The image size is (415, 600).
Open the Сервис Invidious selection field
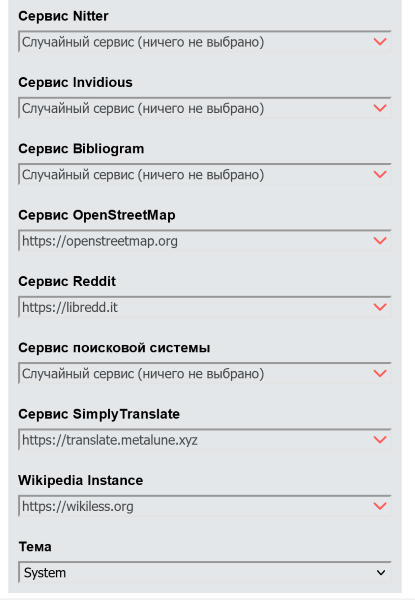[205, 108]
